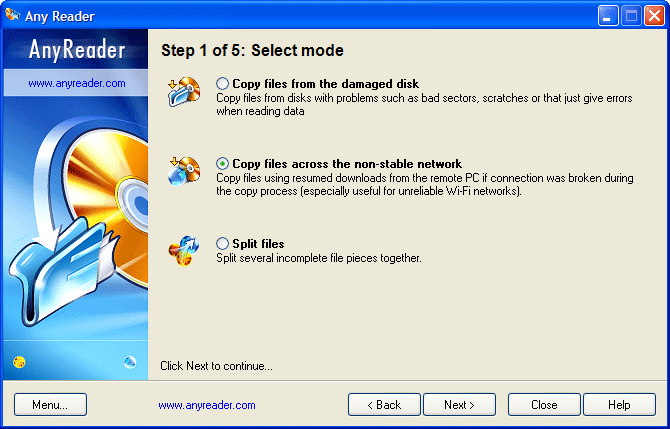Open the www.anyreader.com link at bottom
The width and height of the screenshot is (670, 429).
pyautogui.click(x=207, y=405)
